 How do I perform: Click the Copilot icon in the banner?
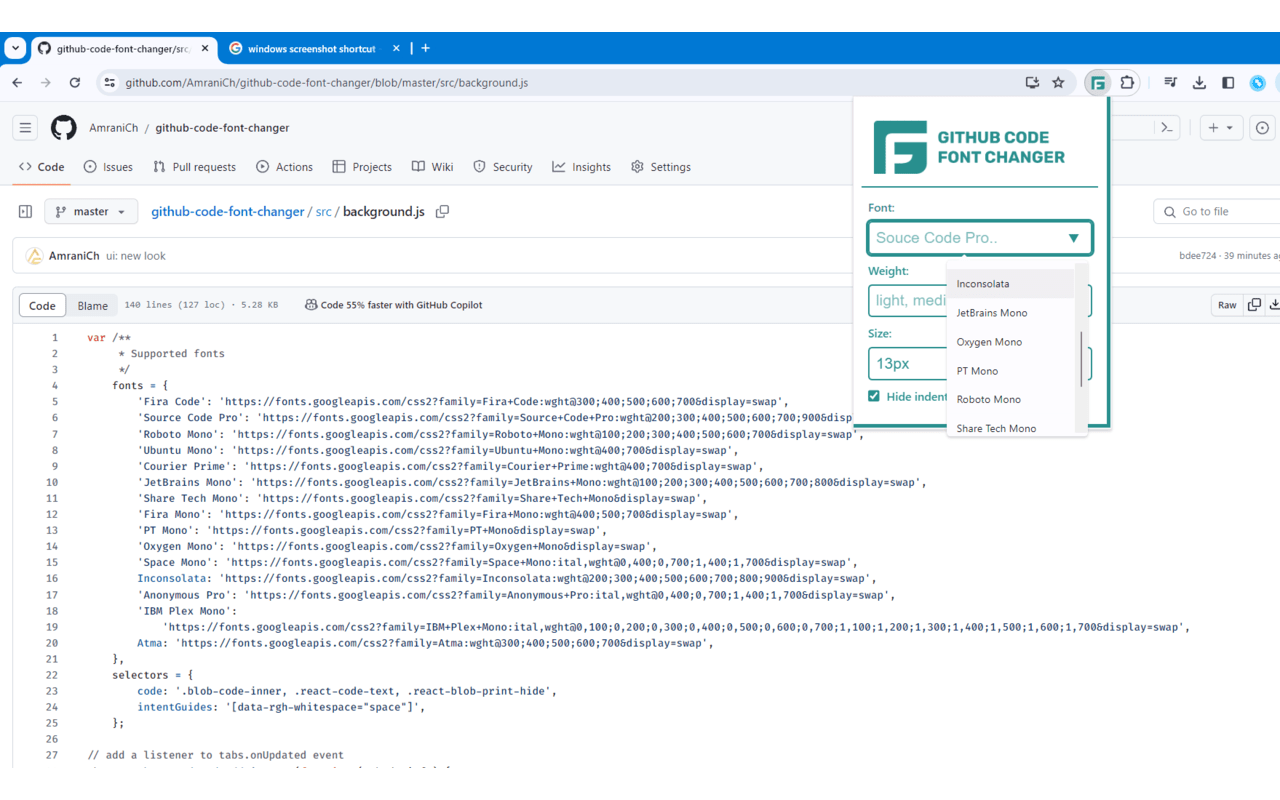pos(311,305)
